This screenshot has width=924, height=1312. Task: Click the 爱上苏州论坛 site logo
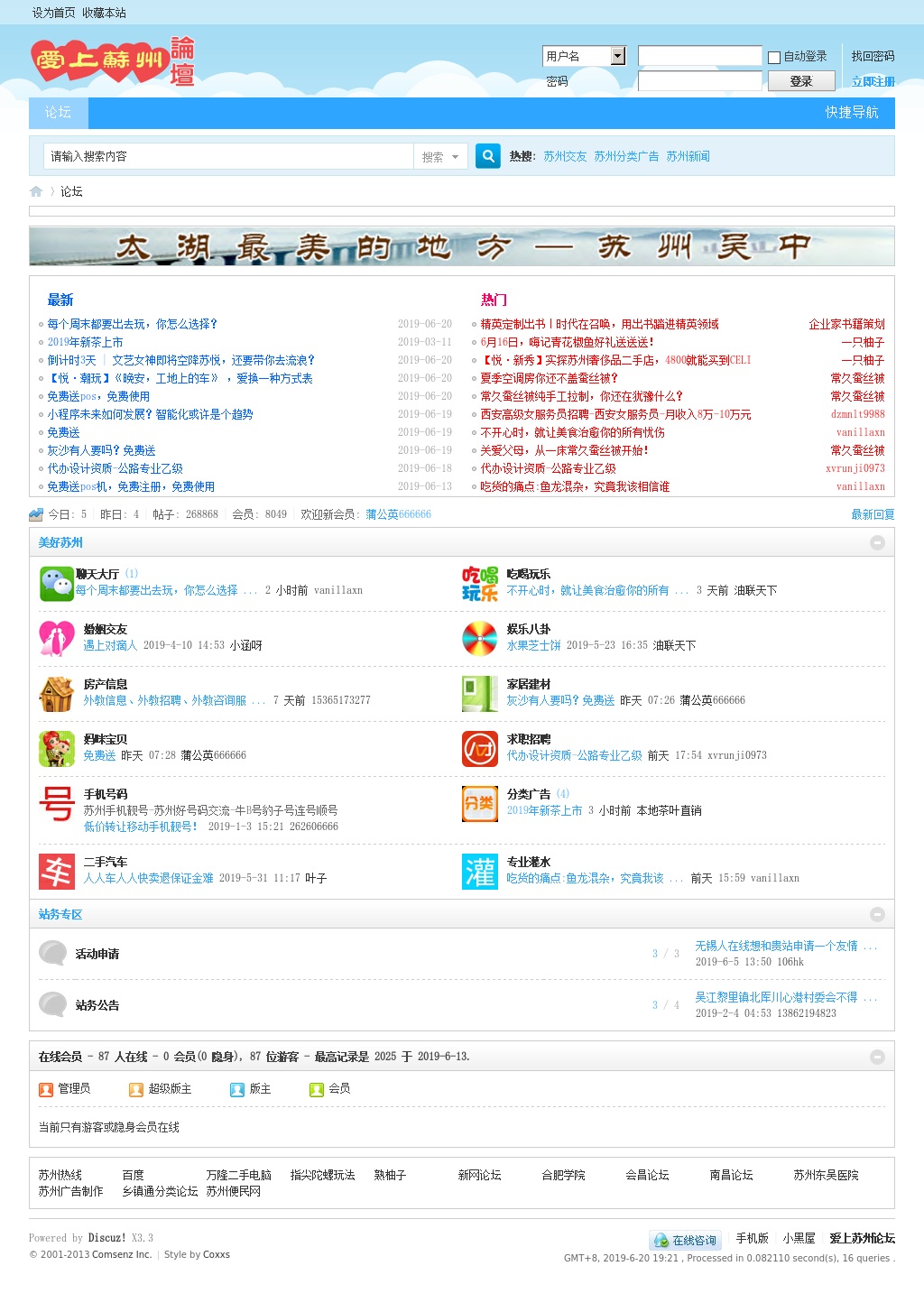coord(114,61)
